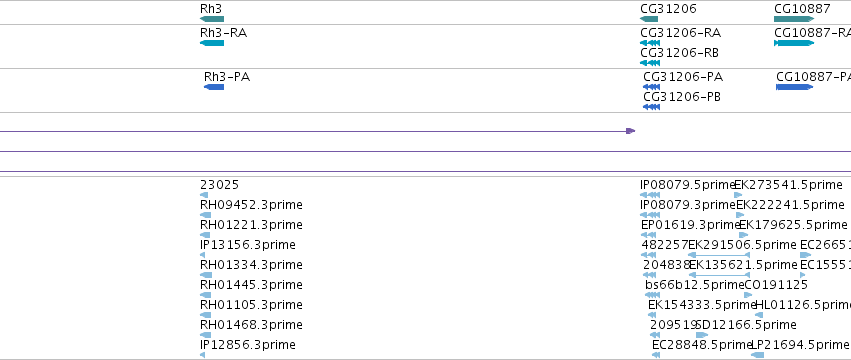The width and height of the screenshot is (851, 360).
Task: Click the CG10887-PA protein glyph
Action: [x=795, y=87]
